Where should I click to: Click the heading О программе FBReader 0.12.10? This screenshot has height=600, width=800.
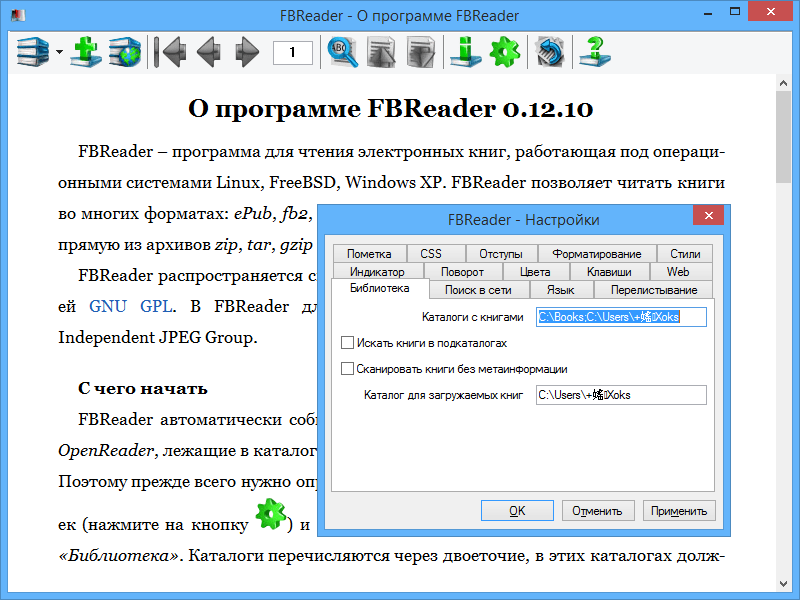pos(390,109)
